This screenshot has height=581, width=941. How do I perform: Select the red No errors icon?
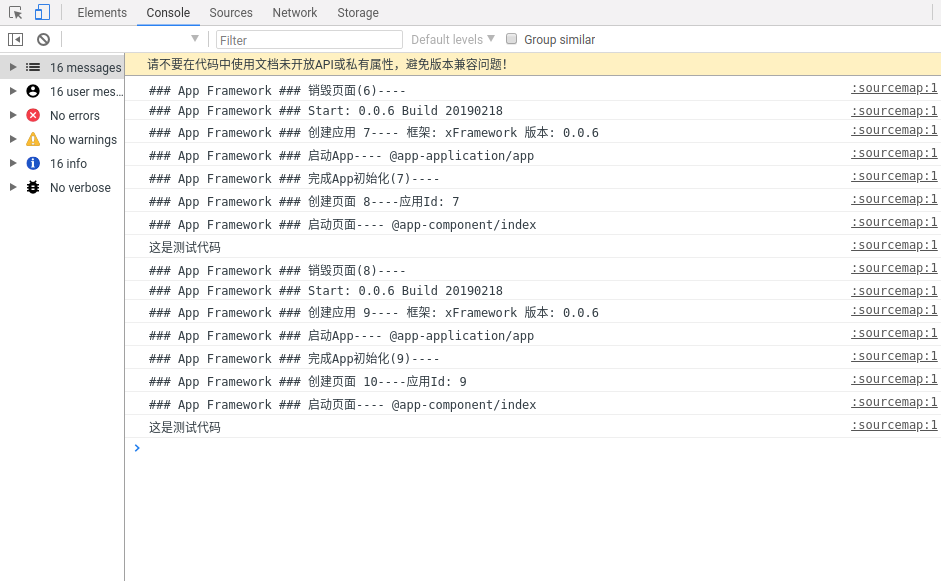coord(33,115)
